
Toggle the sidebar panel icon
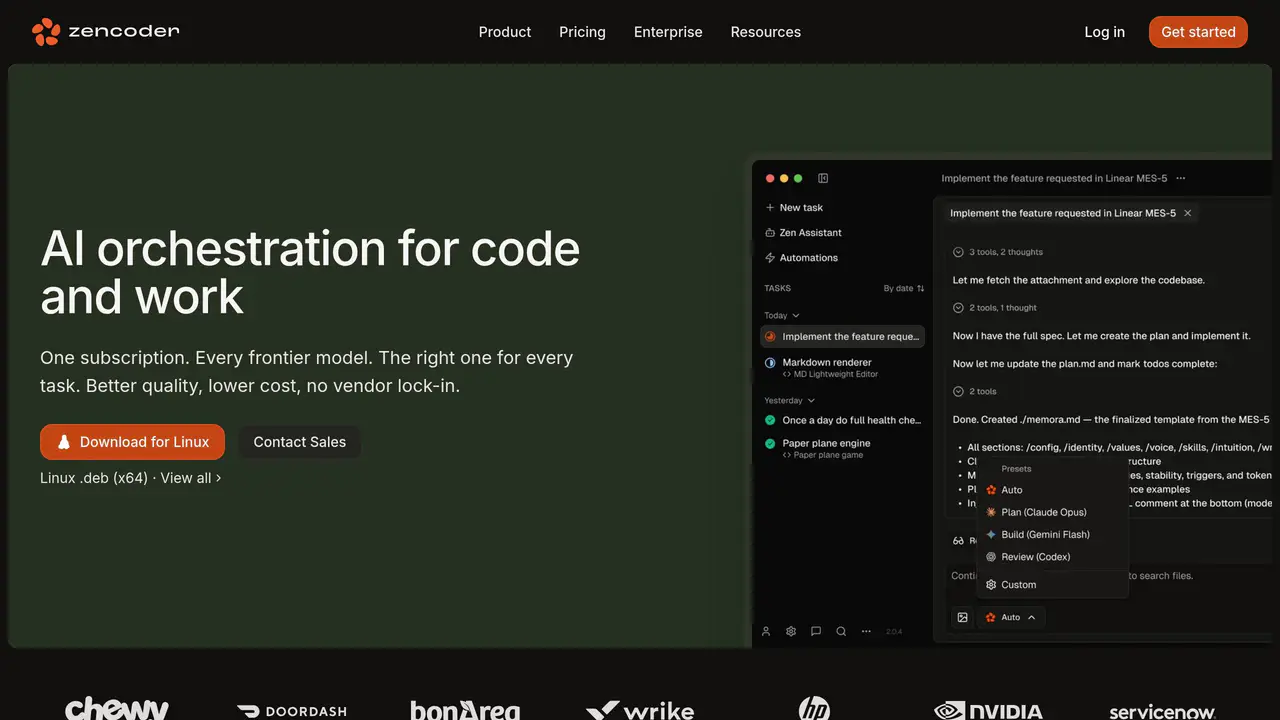(x=823, y=178)
